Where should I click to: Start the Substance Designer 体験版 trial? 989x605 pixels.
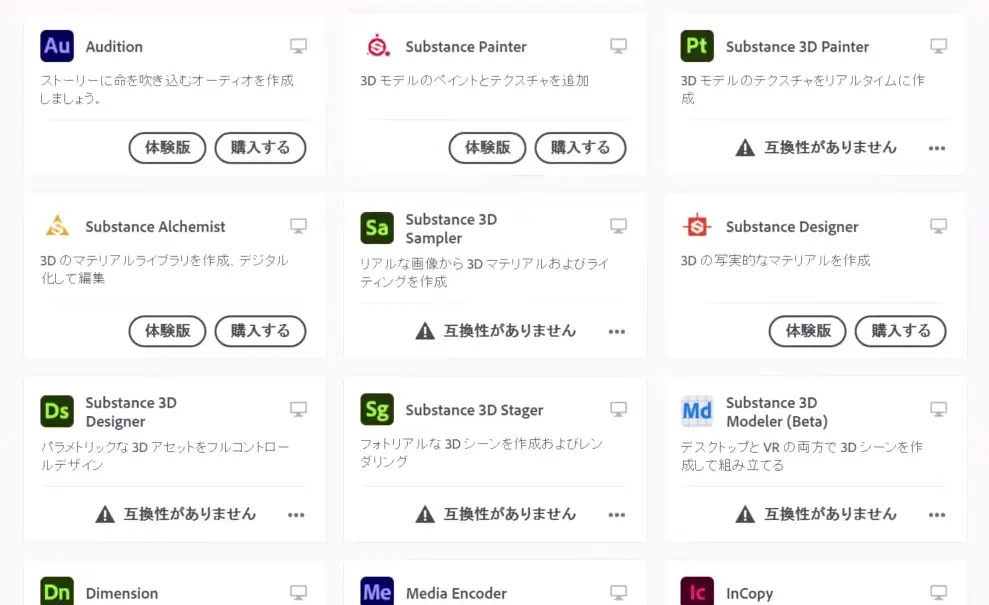tap(807, 331)
